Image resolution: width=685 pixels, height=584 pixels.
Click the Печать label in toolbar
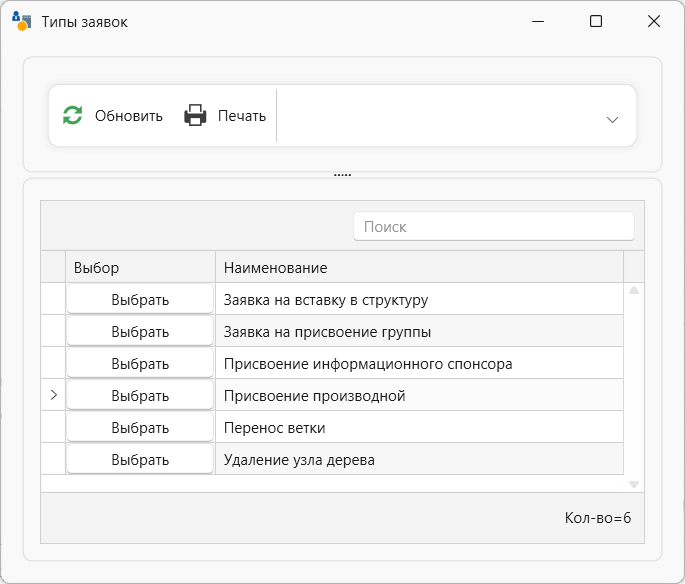[242, 116]
